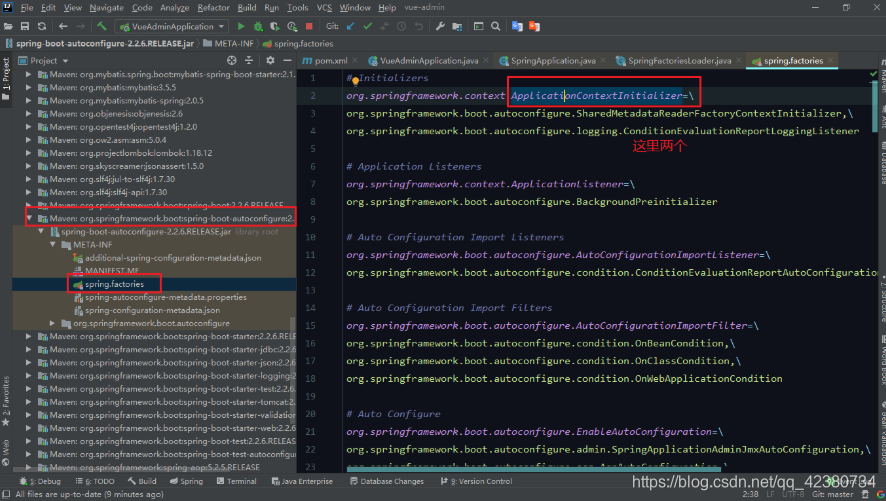Navigate back with the left arrow icon
The image size is (886, 501).
coord(63,27)
